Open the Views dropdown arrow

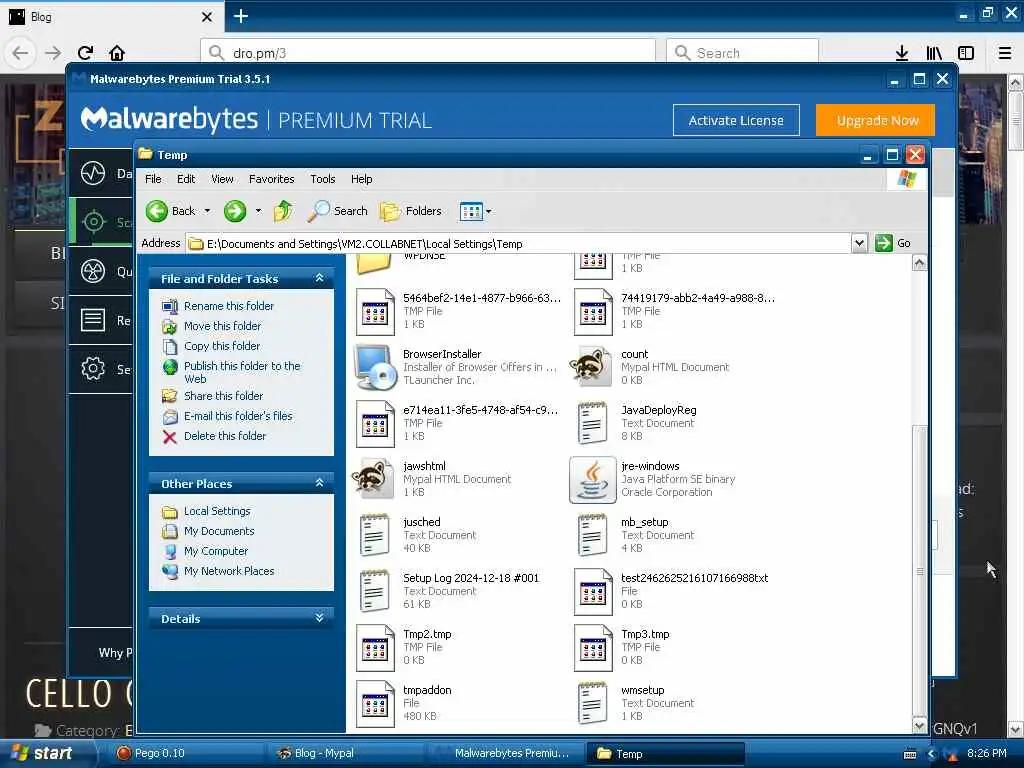(488, 212)
